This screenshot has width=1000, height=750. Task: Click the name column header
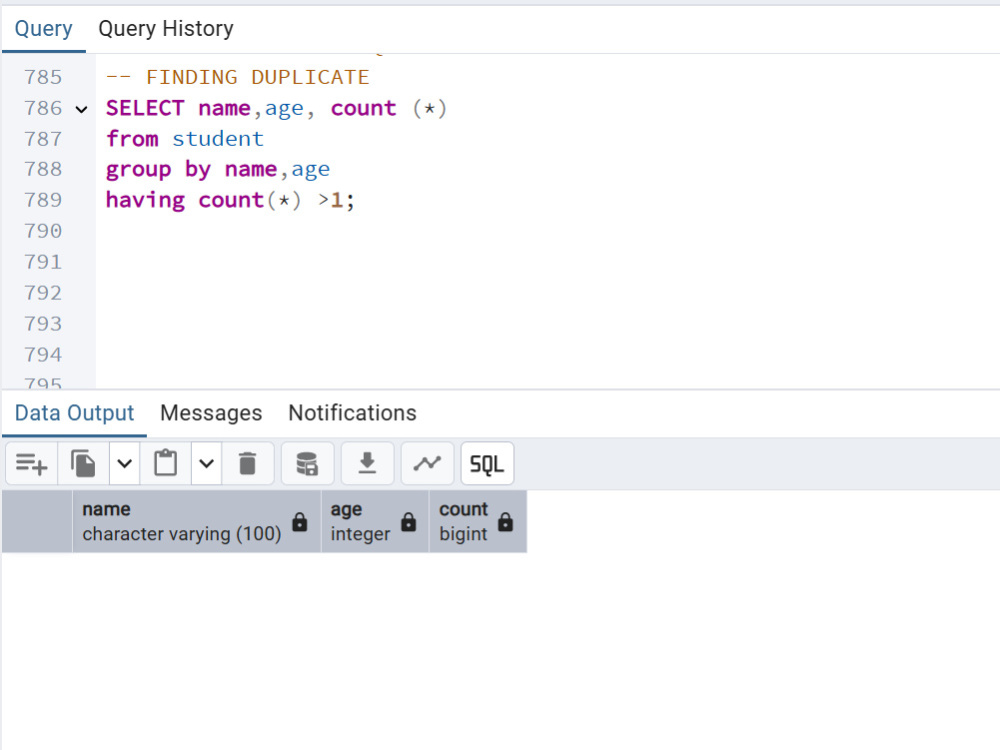tap(196, 521)
